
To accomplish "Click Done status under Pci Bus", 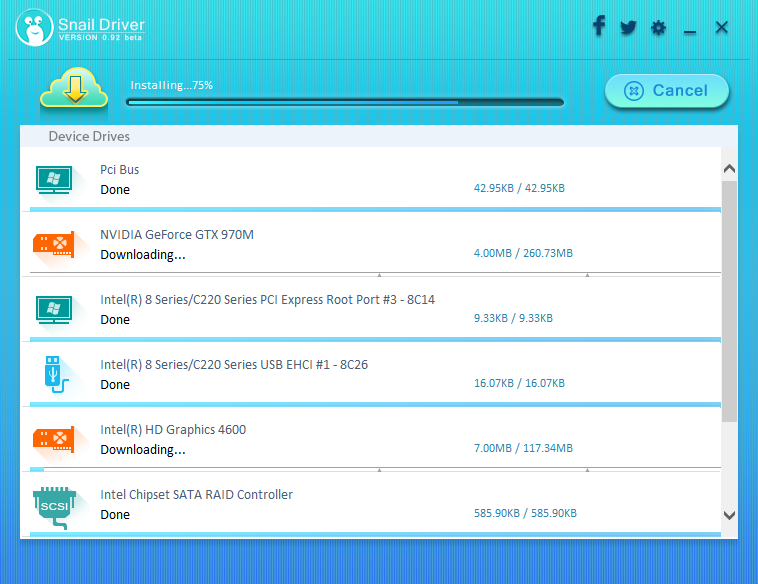I will (x=115, y=190).
